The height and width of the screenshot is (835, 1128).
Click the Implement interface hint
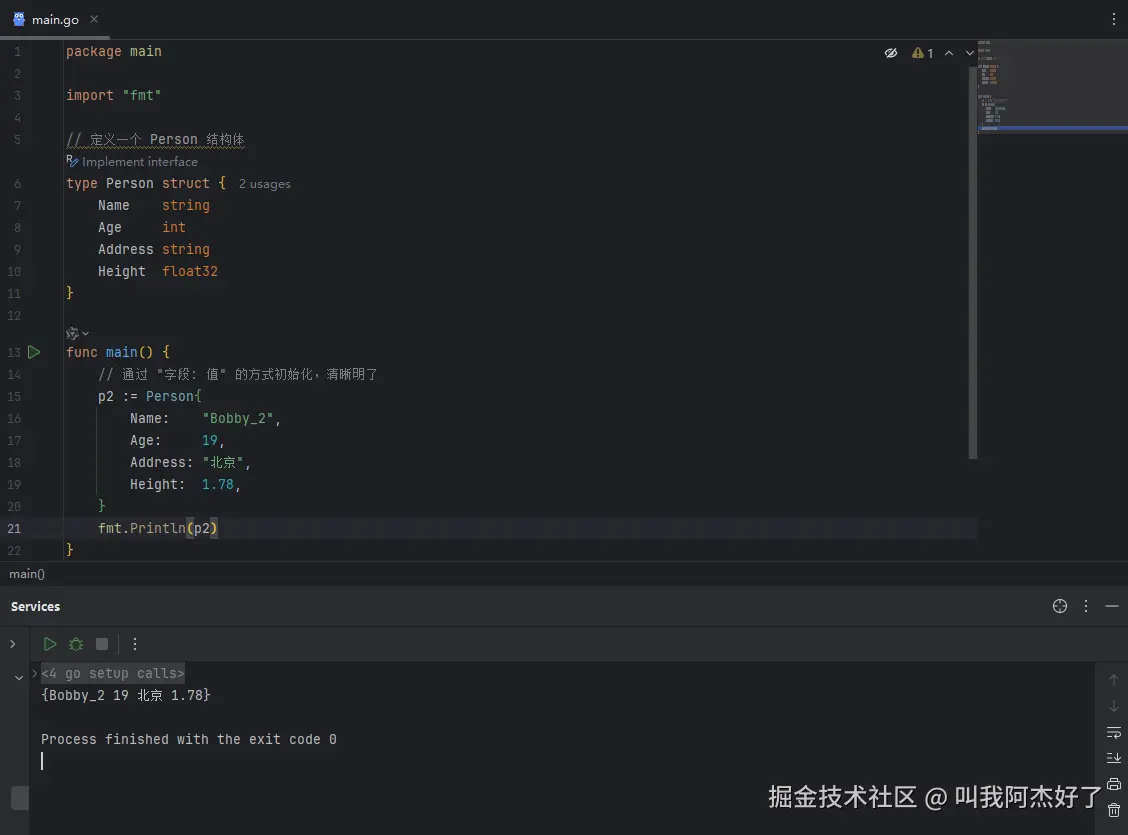(x=132, y=162)
